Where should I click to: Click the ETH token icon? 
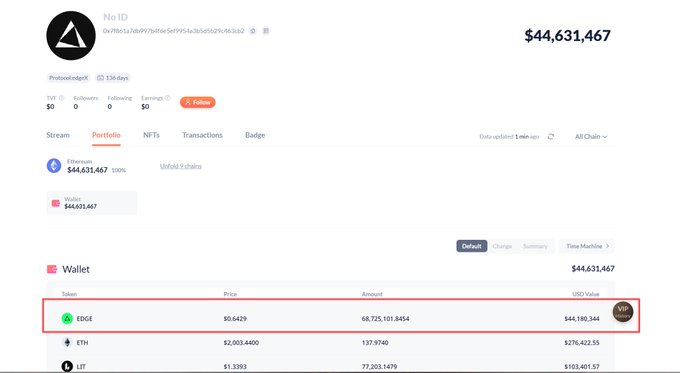pyautogui.click(x=67, y=343)
